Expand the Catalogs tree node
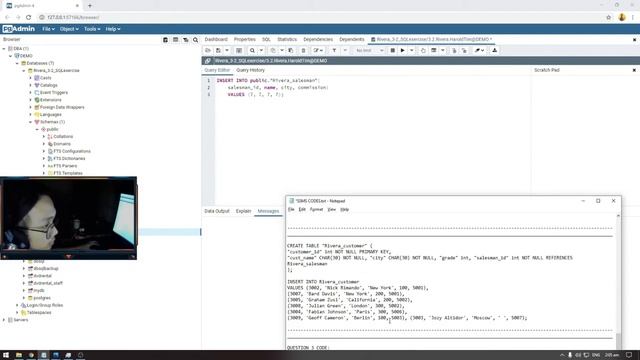The width and height of the screenshot is (640, 360). point(31,85)
